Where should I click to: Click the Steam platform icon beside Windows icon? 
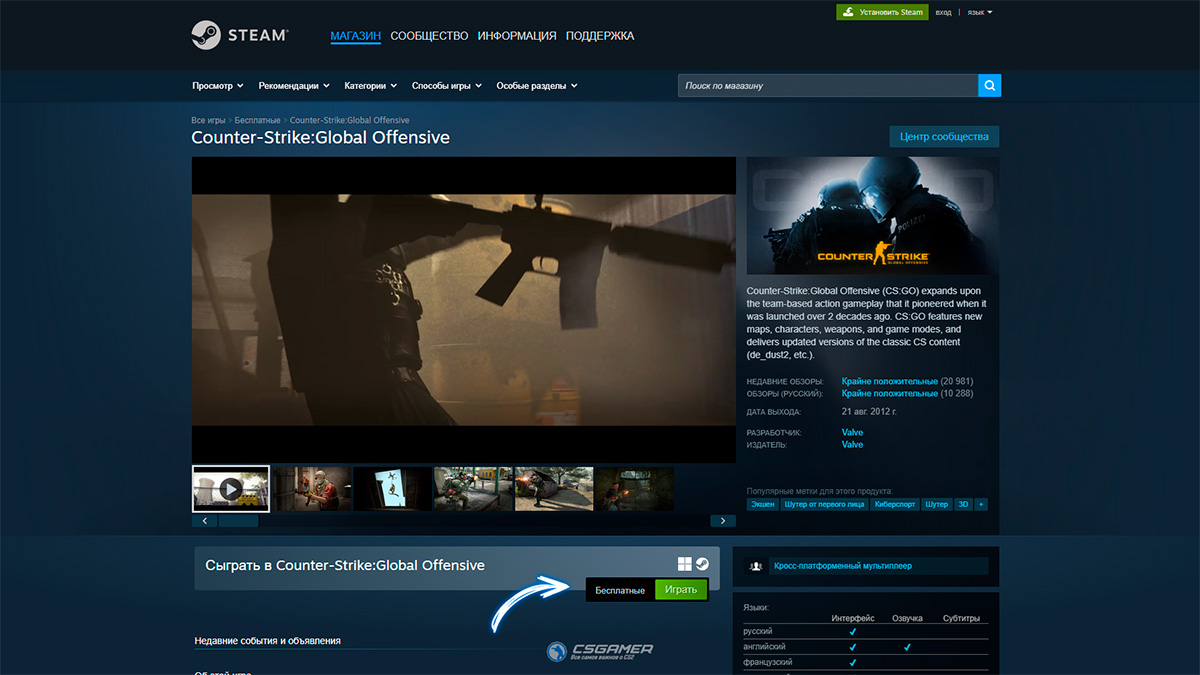pyautogui.click(x=702, y=564)
